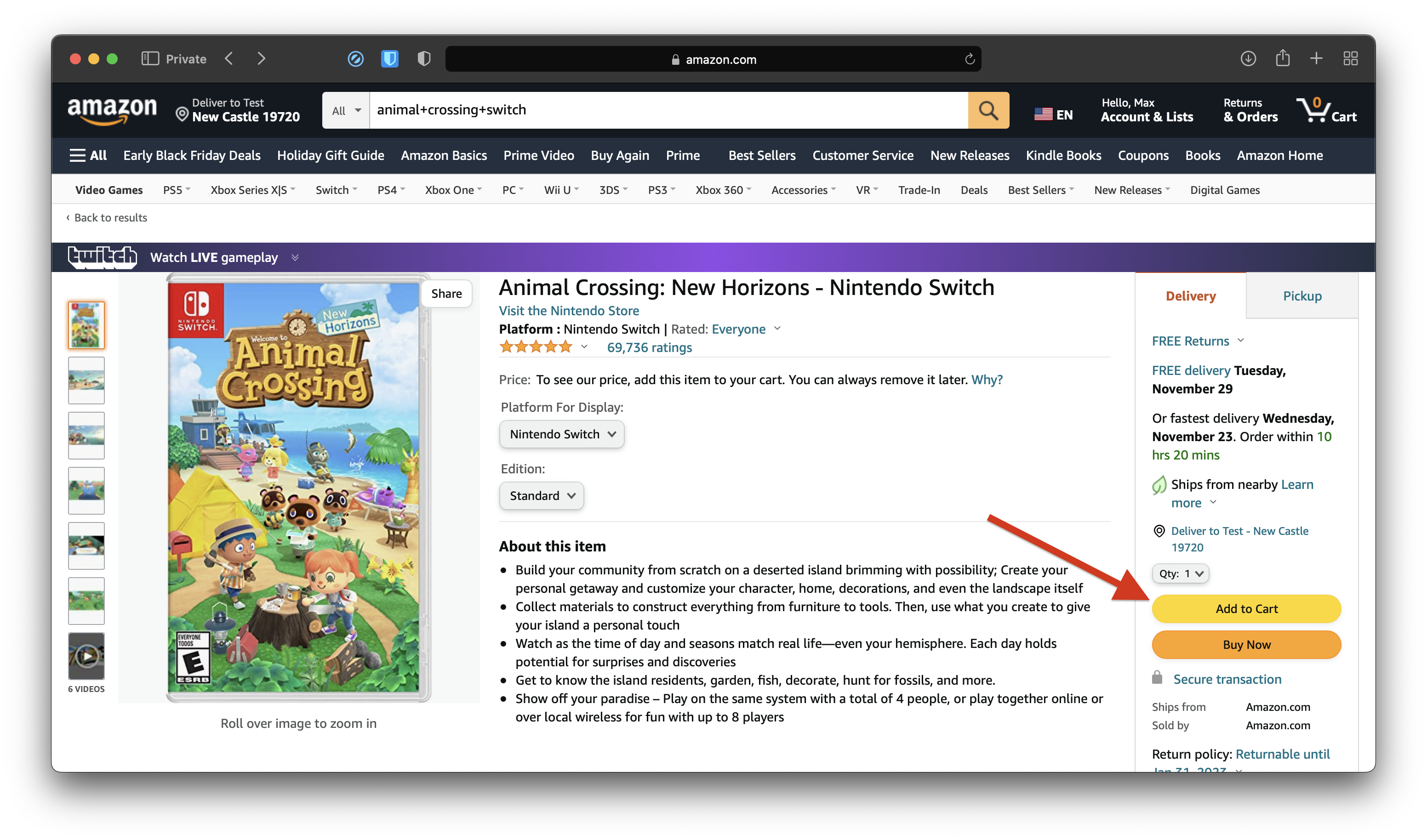Click the blue circular compass extension icon
Viewport: 1427px width, 840px height.
356,58
